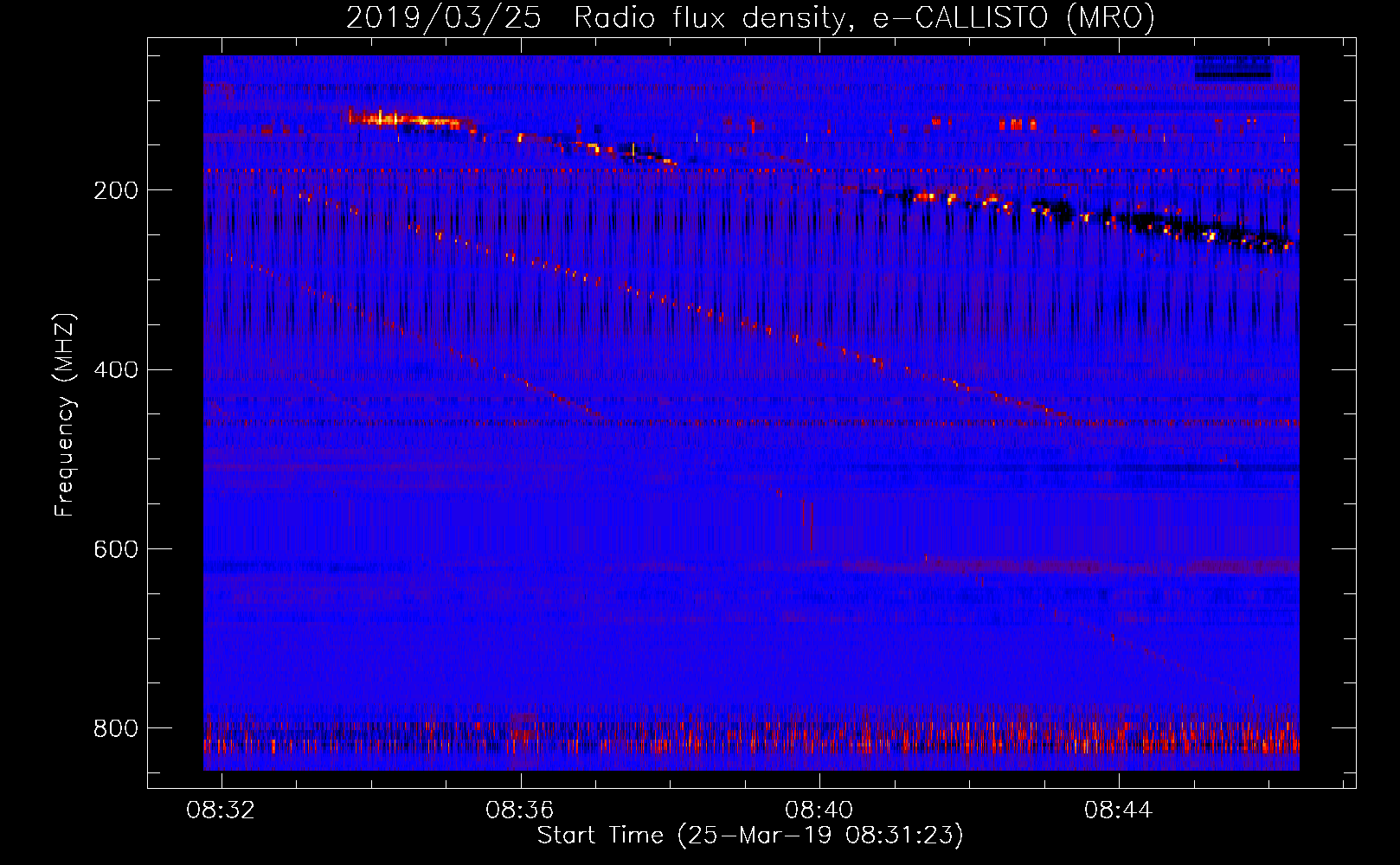1400x865 pixels.
Task: Click the 800 frequency tick label
Action: coord(116,728)
